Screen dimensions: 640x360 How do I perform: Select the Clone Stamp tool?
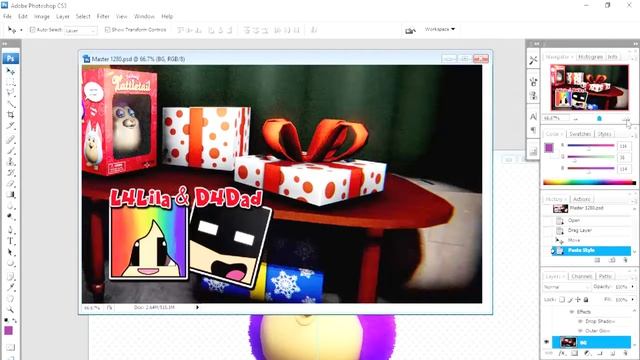point(10,162)
